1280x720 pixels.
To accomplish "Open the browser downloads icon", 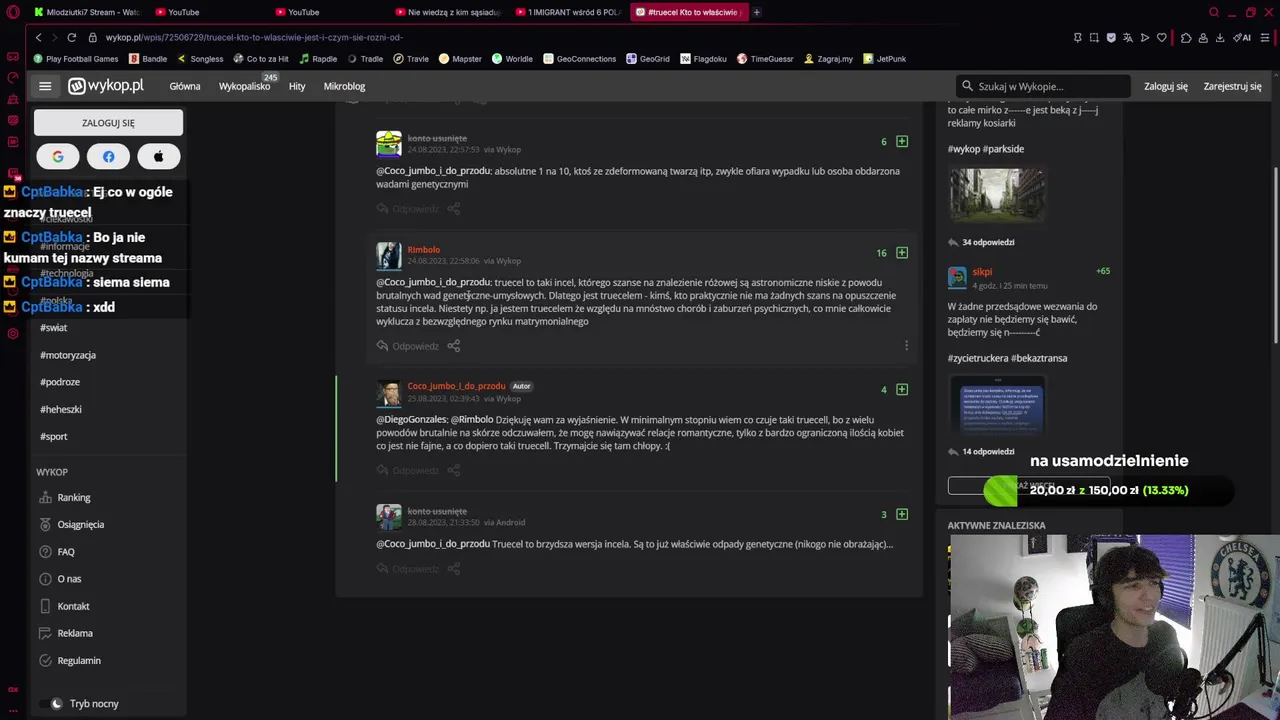I will point(1220,38).
